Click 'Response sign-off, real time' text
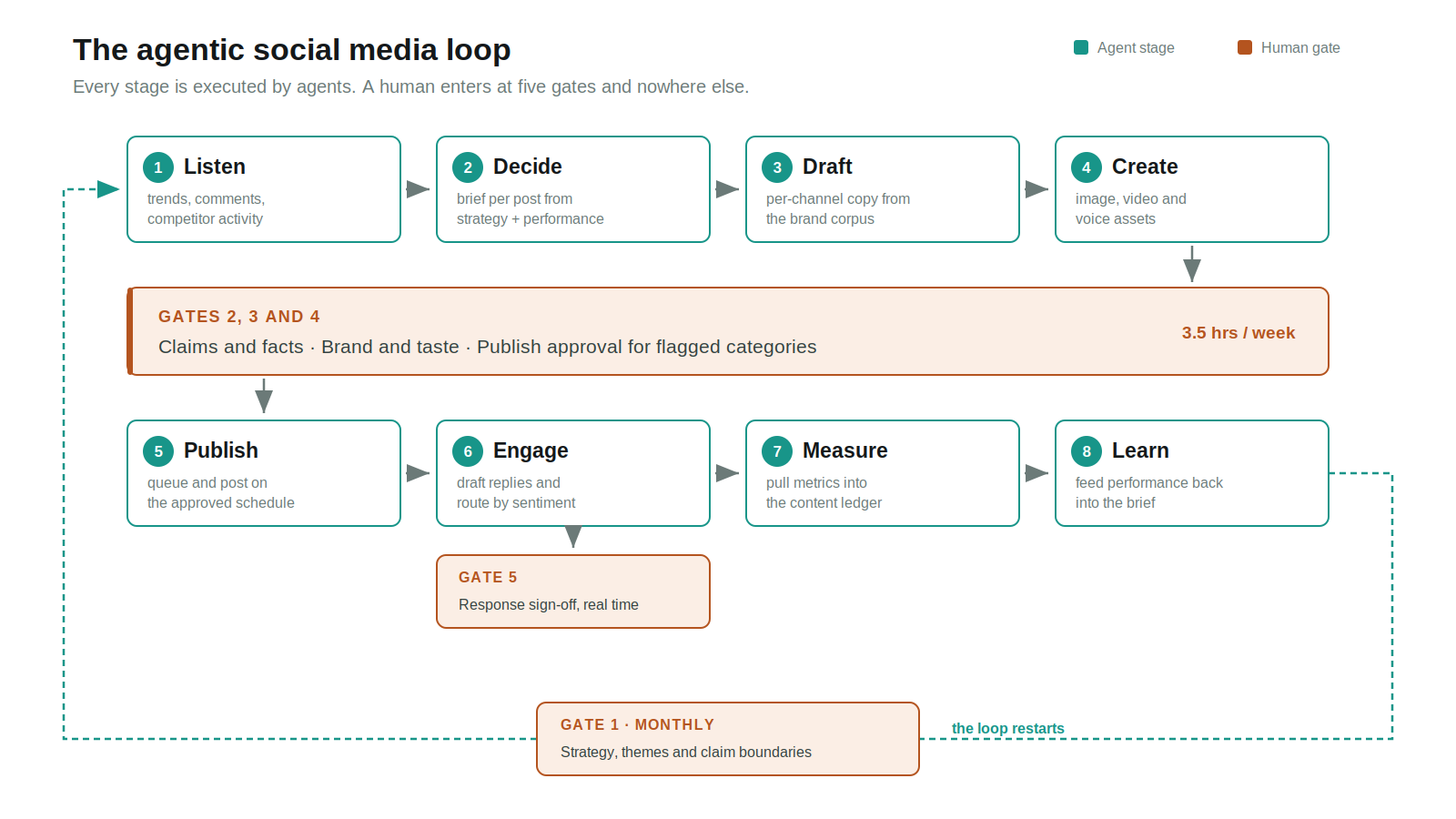Image resolution: width=1456 pixels, height=819 pixels. 549,604
